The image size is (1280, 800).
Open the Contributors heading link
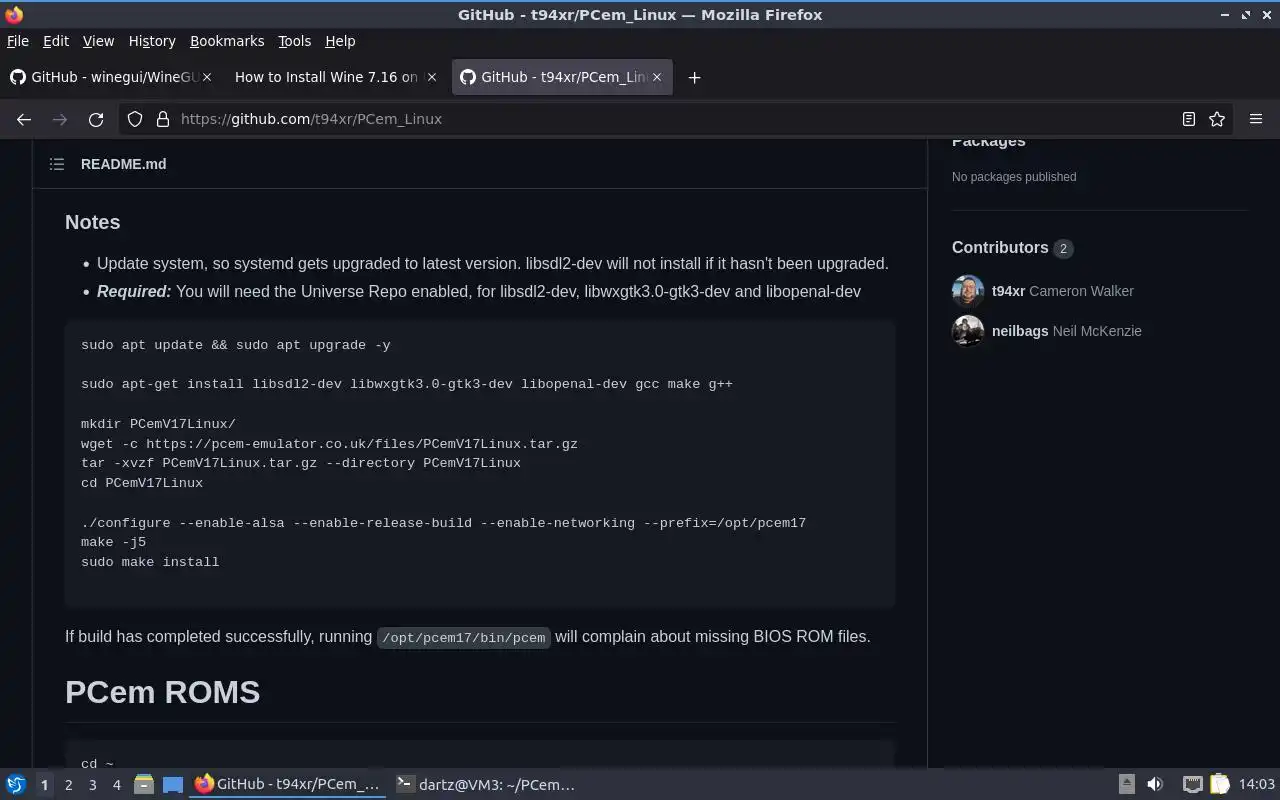pos(1000,247)
